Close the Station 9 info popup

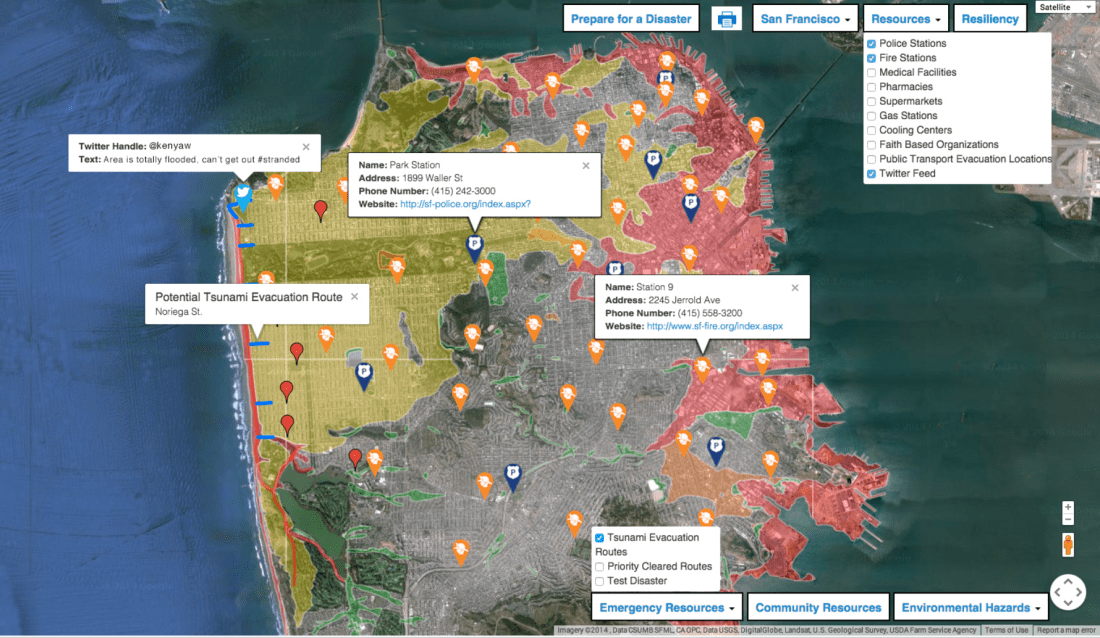[x=795, y=288]
